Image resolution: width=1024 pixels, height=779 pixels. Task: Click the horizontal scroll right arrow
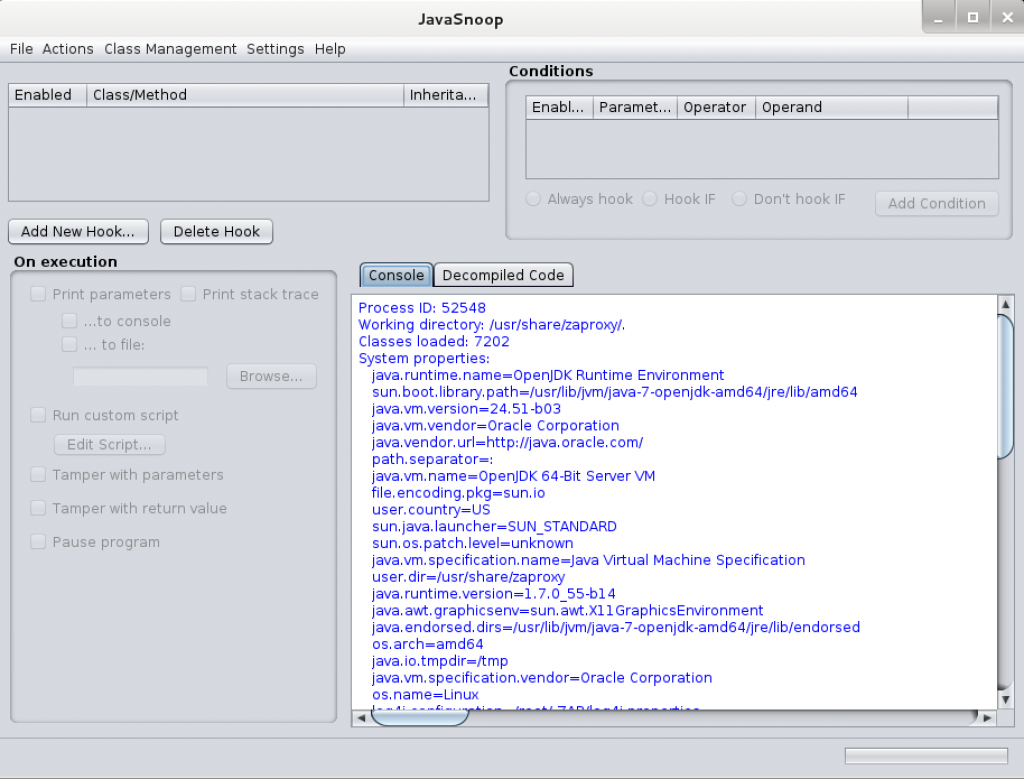(987, 718)
